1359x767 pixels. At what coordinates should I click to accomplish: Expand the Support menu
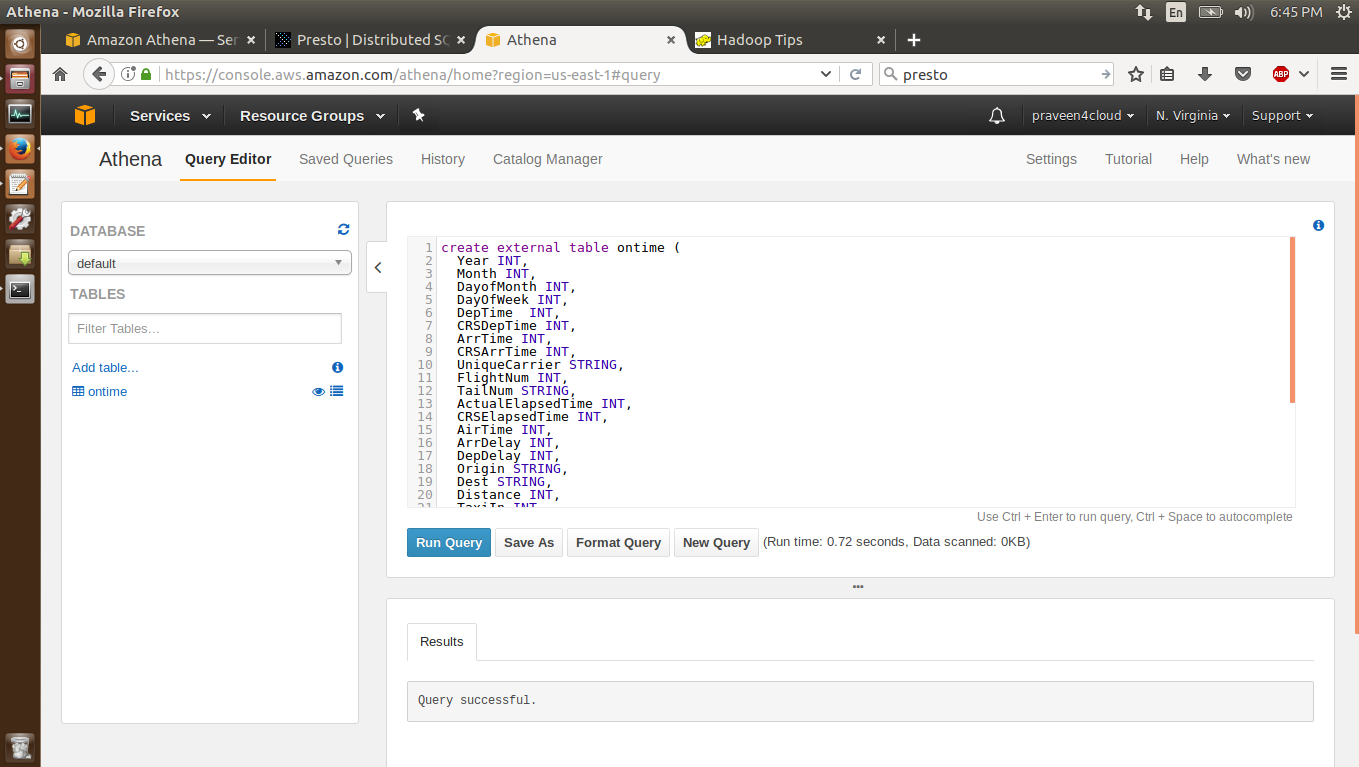click(x=1282, y=116)
